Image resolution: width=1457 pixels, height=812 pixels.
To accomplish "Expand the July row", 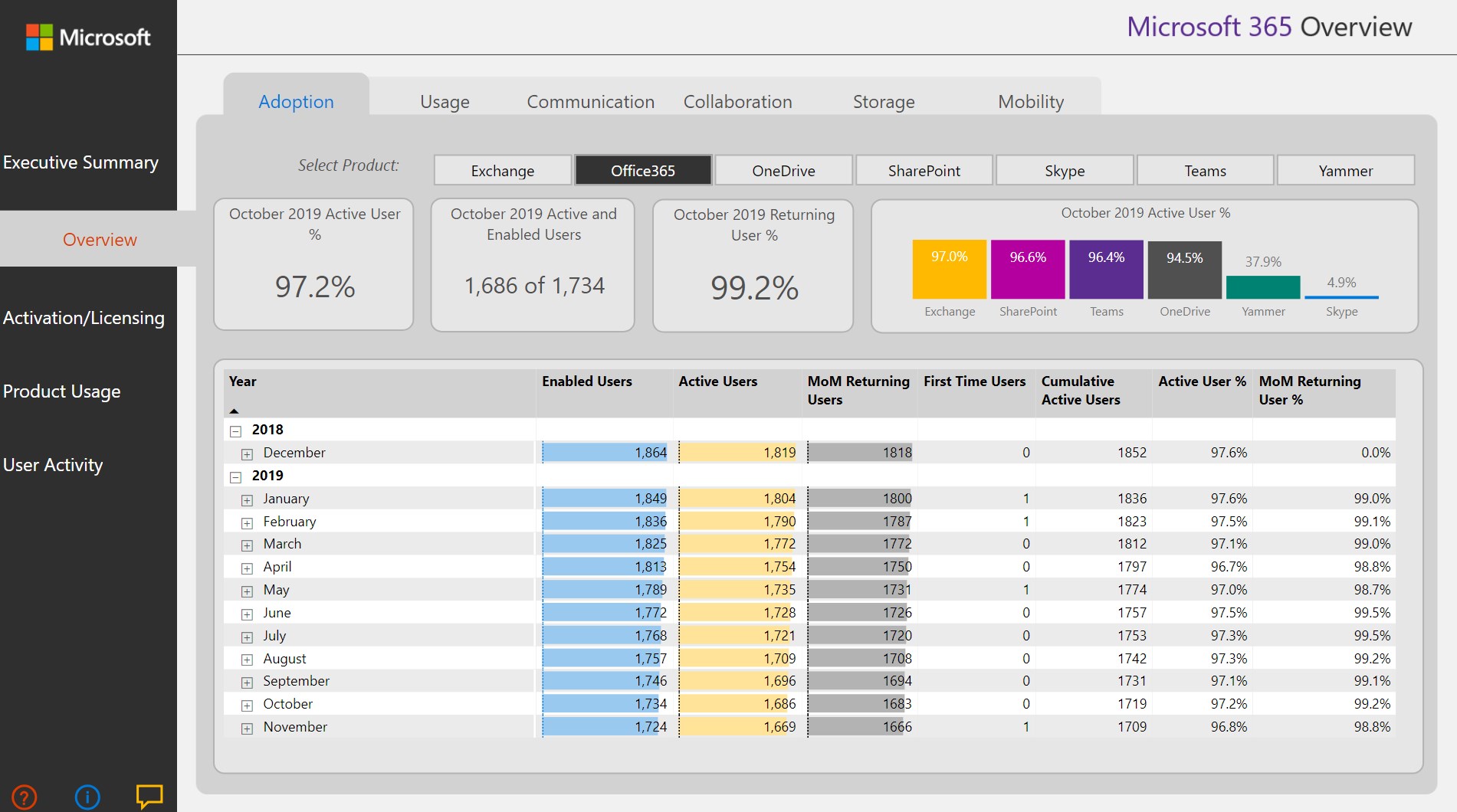I will tap(247, 637).
